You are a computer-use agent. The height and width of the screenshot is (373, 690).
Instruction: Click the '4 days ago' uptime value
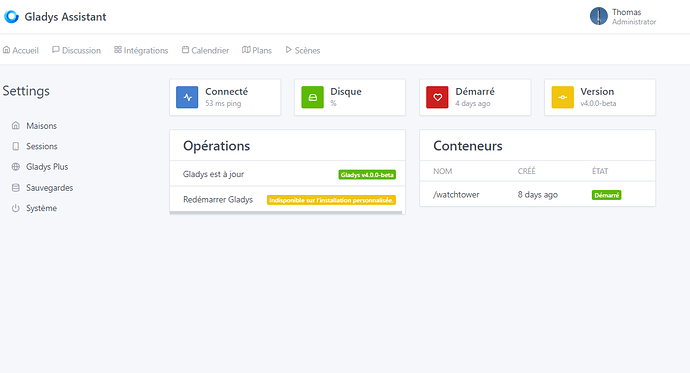(473, 103)
